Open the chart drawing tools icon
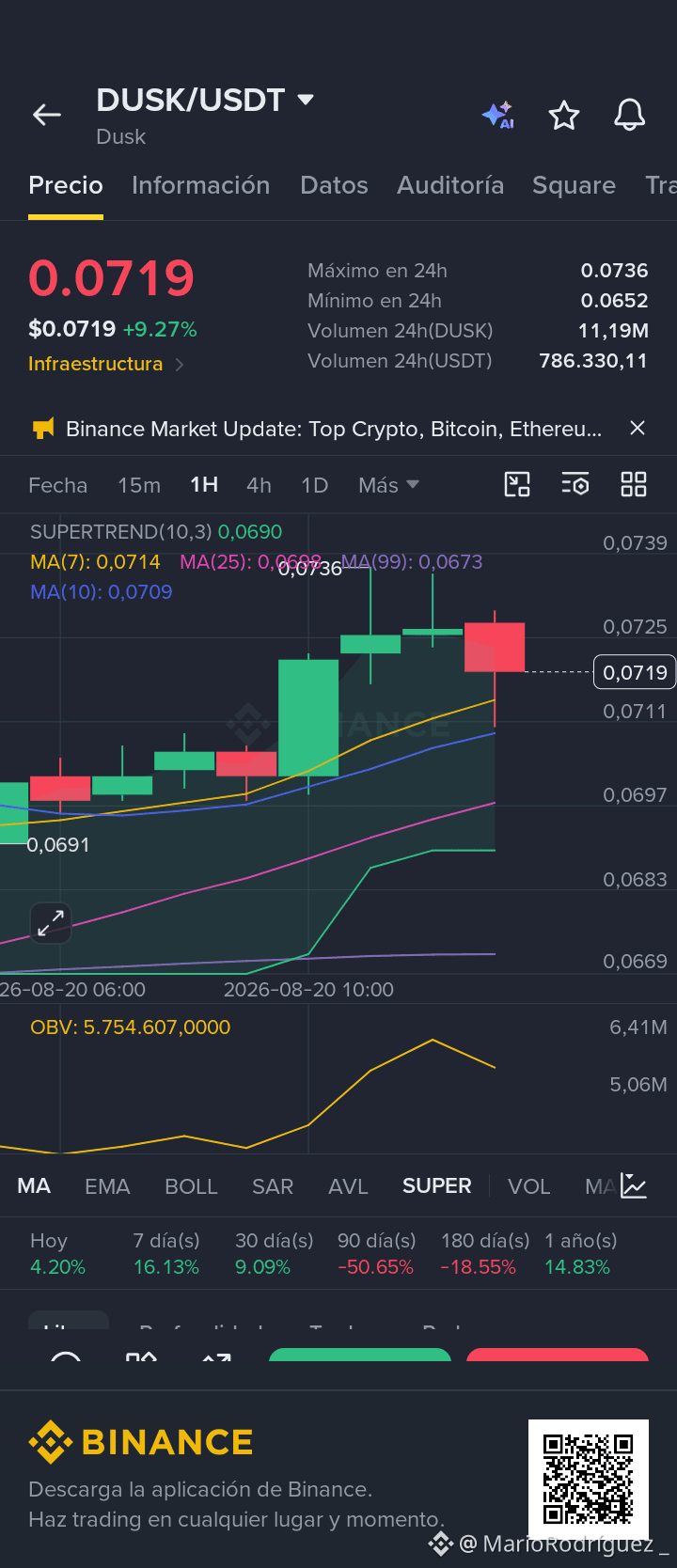 pyautogui.click(x=517, y=484)
